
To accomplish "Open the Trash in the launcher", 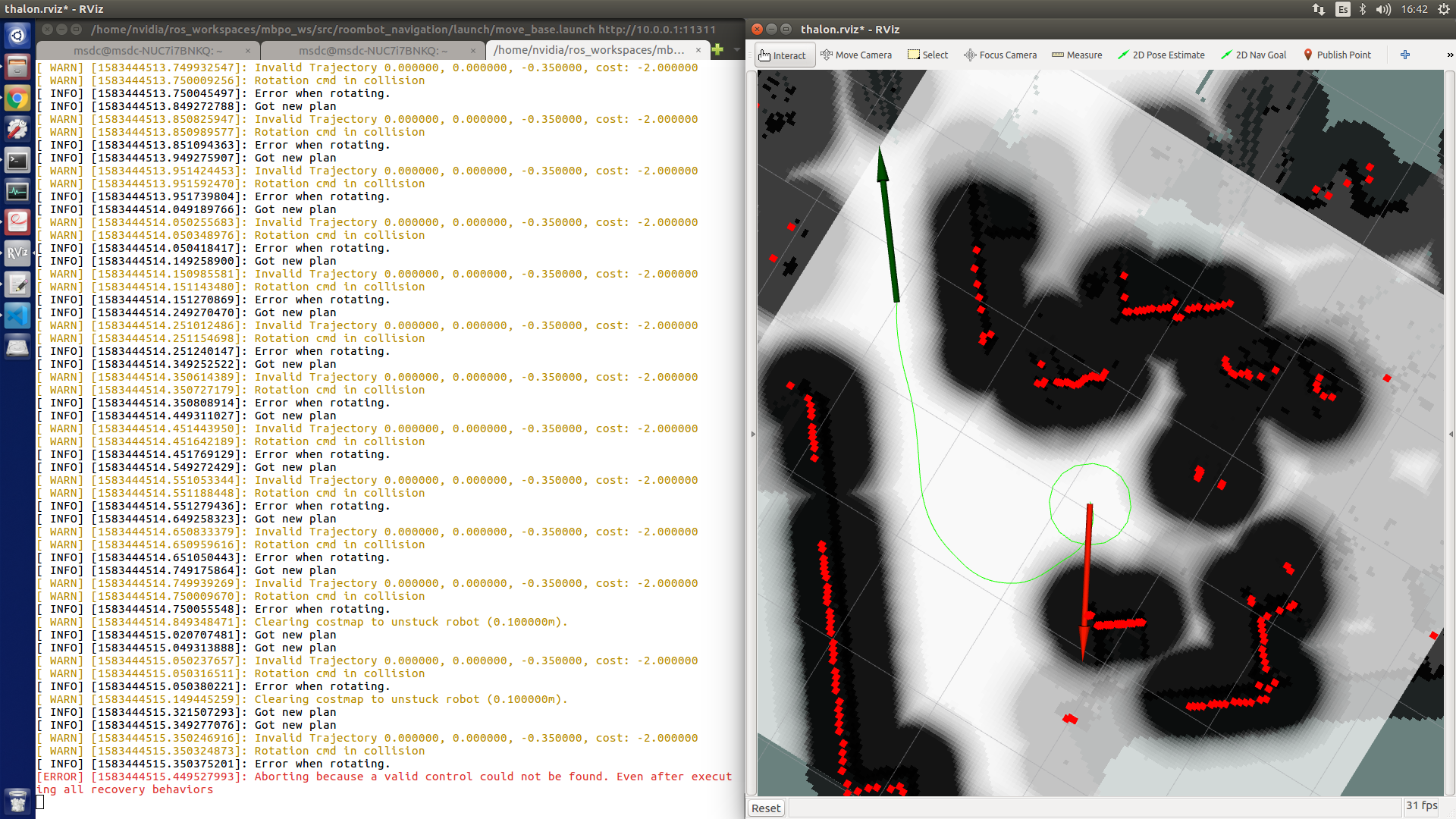I will click(17, 801).
